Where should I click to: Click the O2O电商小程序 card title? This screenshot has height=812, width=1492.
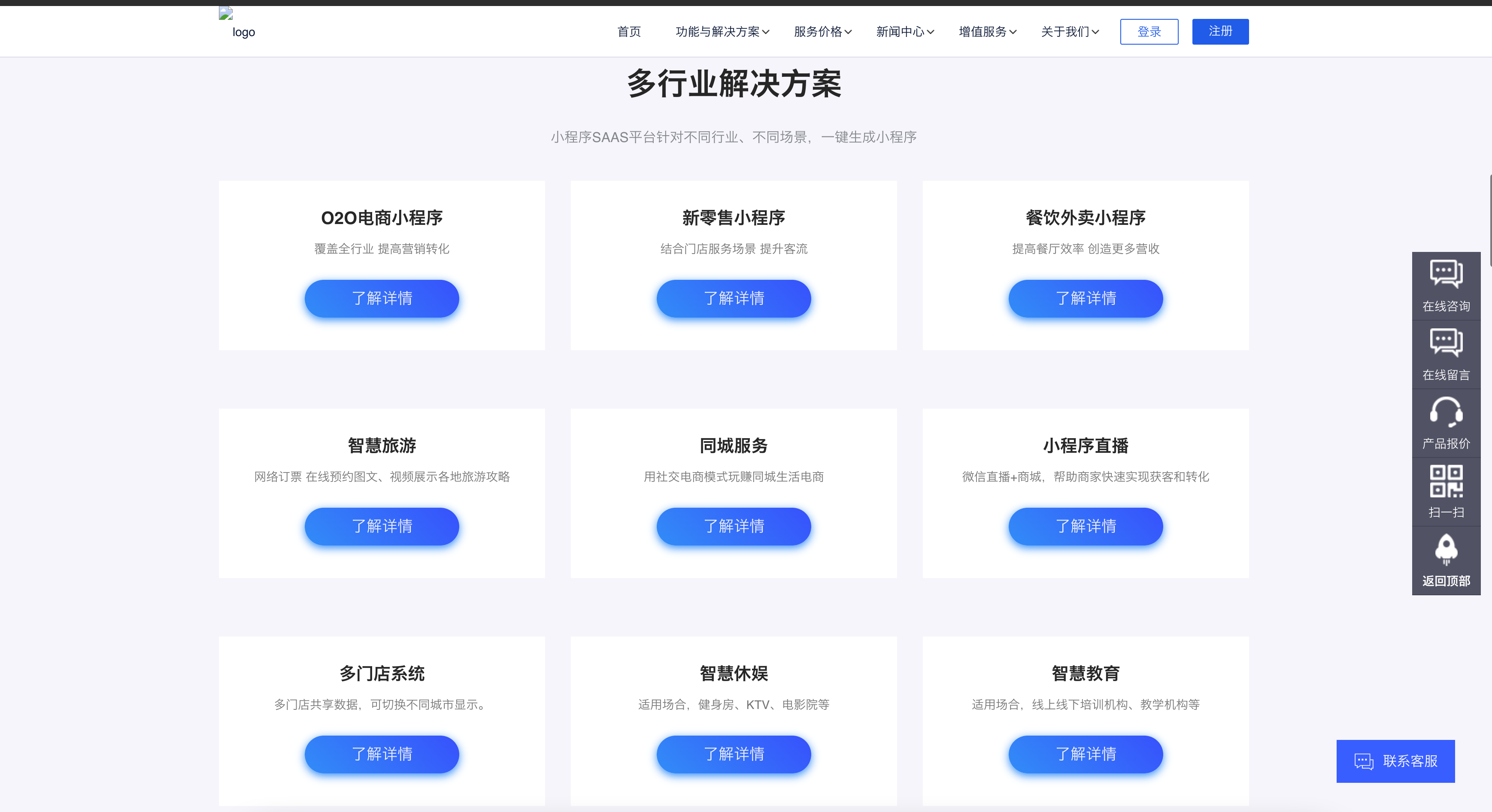coord(382,218)
